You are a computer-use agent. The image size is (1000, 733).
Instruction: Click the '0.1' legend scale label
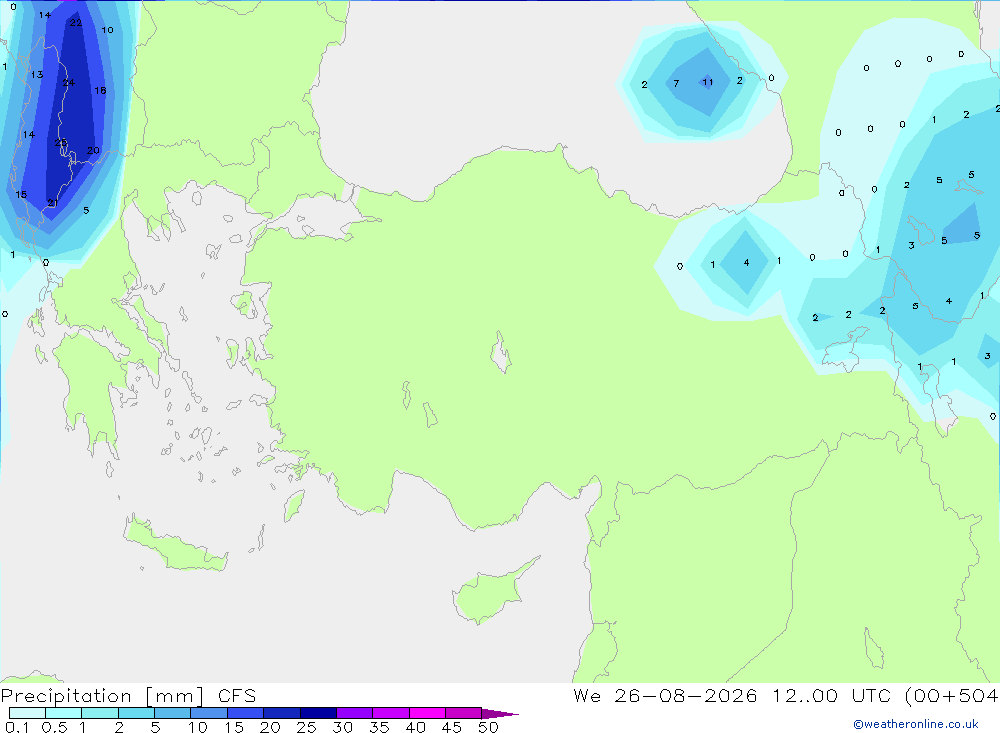[17, 727]
